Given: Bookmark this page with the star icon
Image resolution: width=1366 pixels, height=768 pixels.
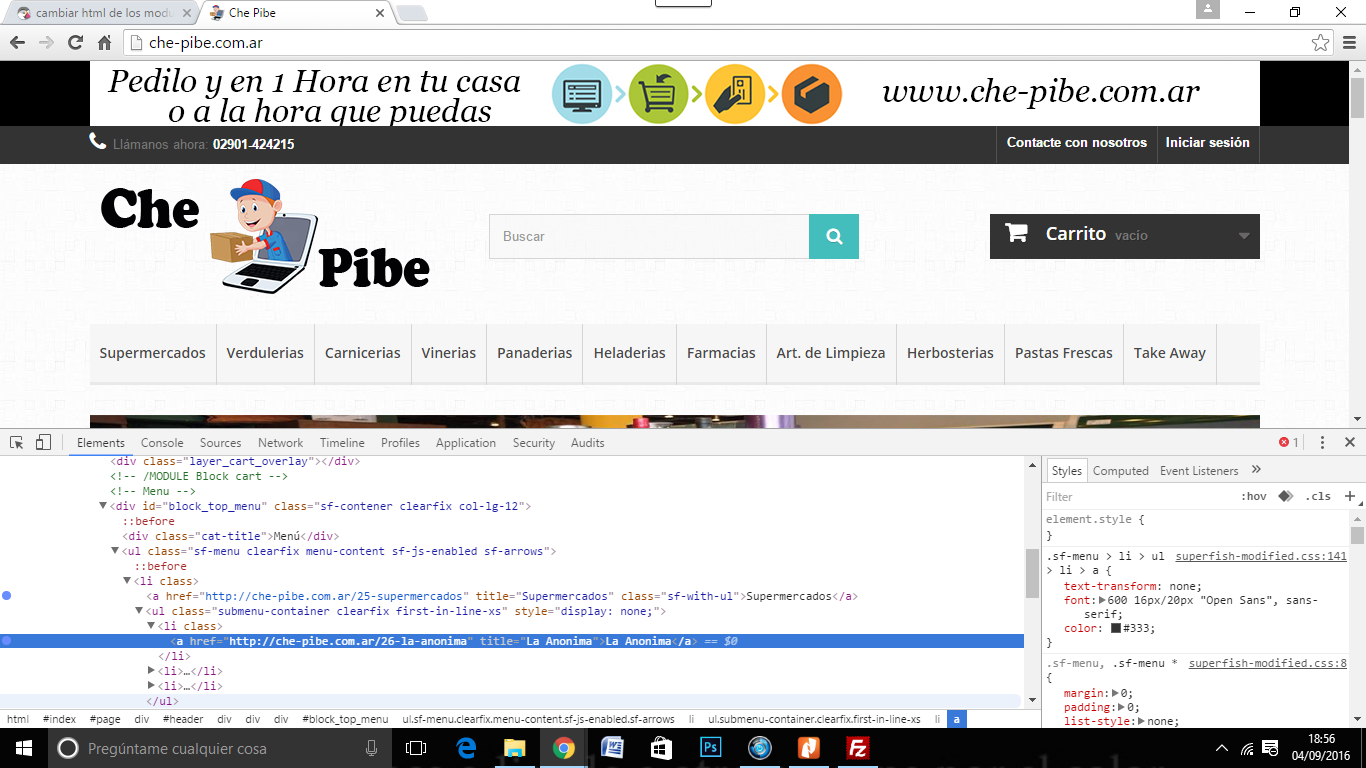Looking at the screenshot, I should [x=1321, y=43].
